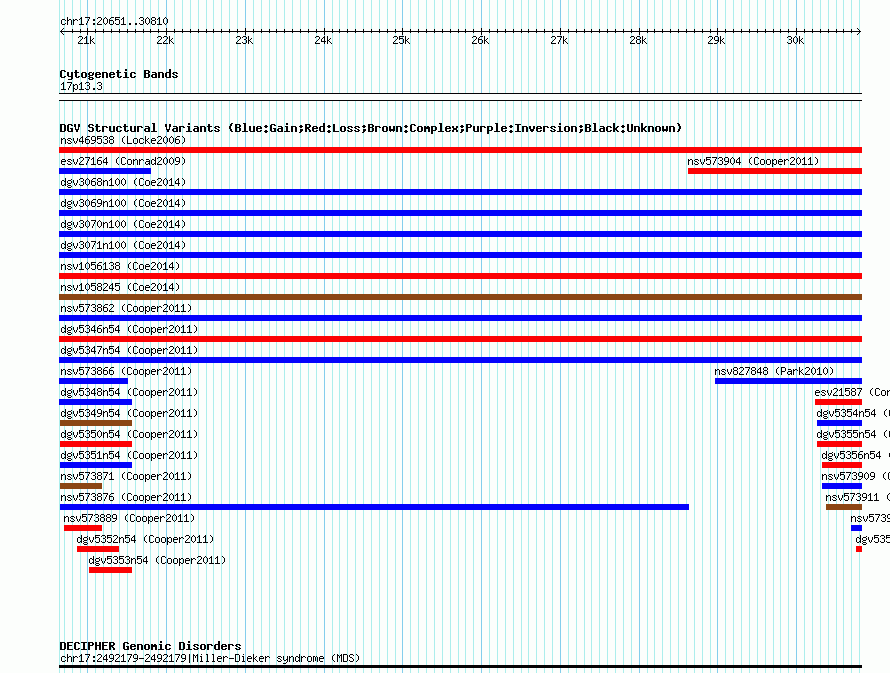Image resolution: width=890 pixels, height=673 pixels.
Task: Click the 17p13.3 cytogenetic band label
Action: [x=81, y=86]
